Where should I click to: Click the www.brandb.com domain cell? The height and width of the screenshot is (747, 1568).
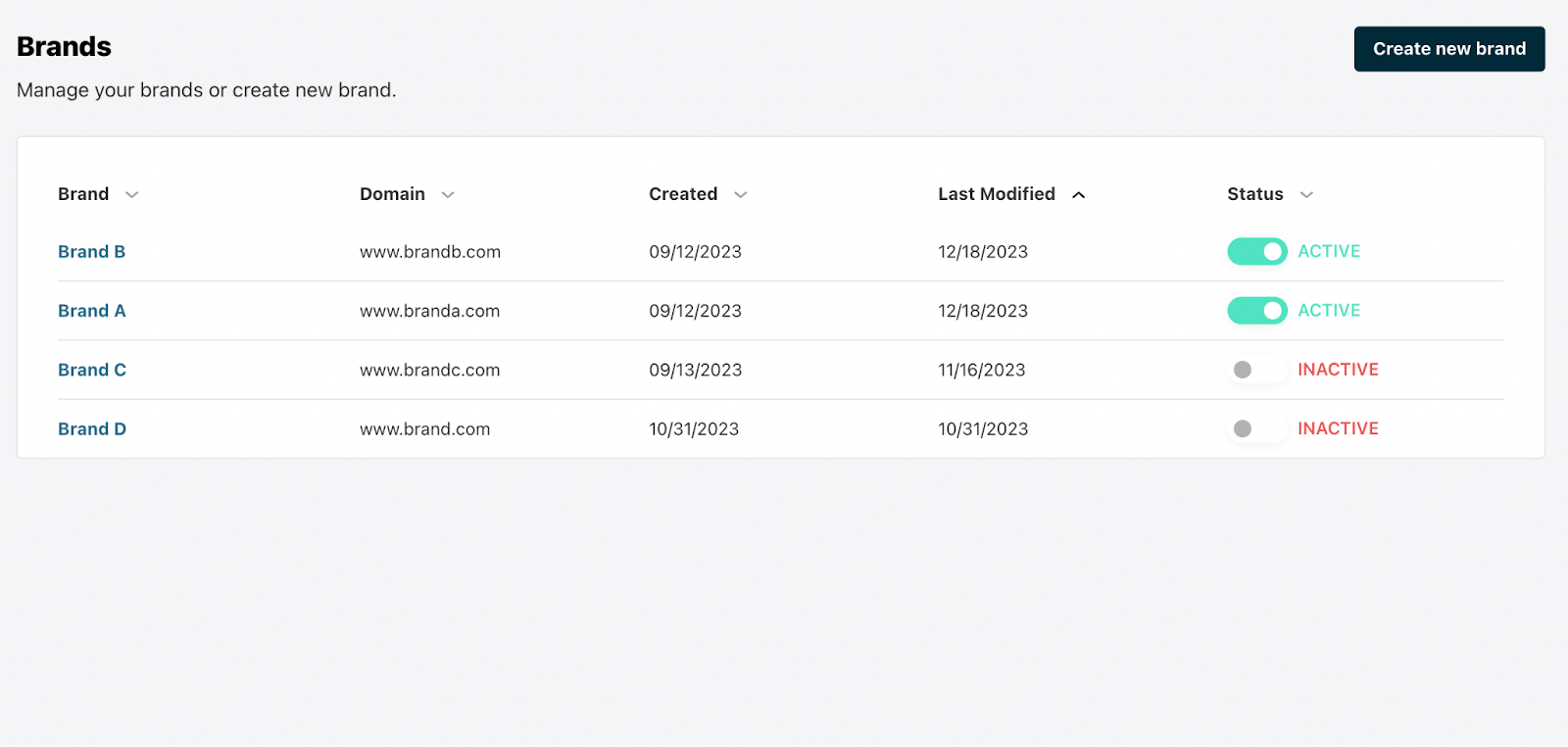(430, 252)
